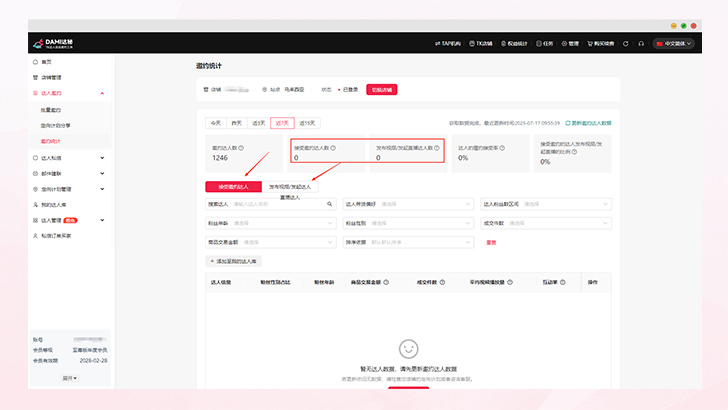Click the refresh icon in header
This screenshot has width=728, height=410.
(625, 44)
